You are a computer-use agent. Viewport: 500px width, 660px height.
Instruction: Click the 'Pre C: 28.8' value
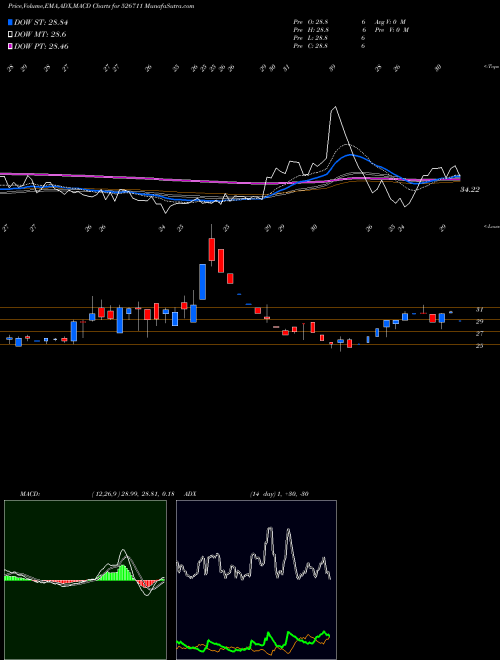coord(311,46)
